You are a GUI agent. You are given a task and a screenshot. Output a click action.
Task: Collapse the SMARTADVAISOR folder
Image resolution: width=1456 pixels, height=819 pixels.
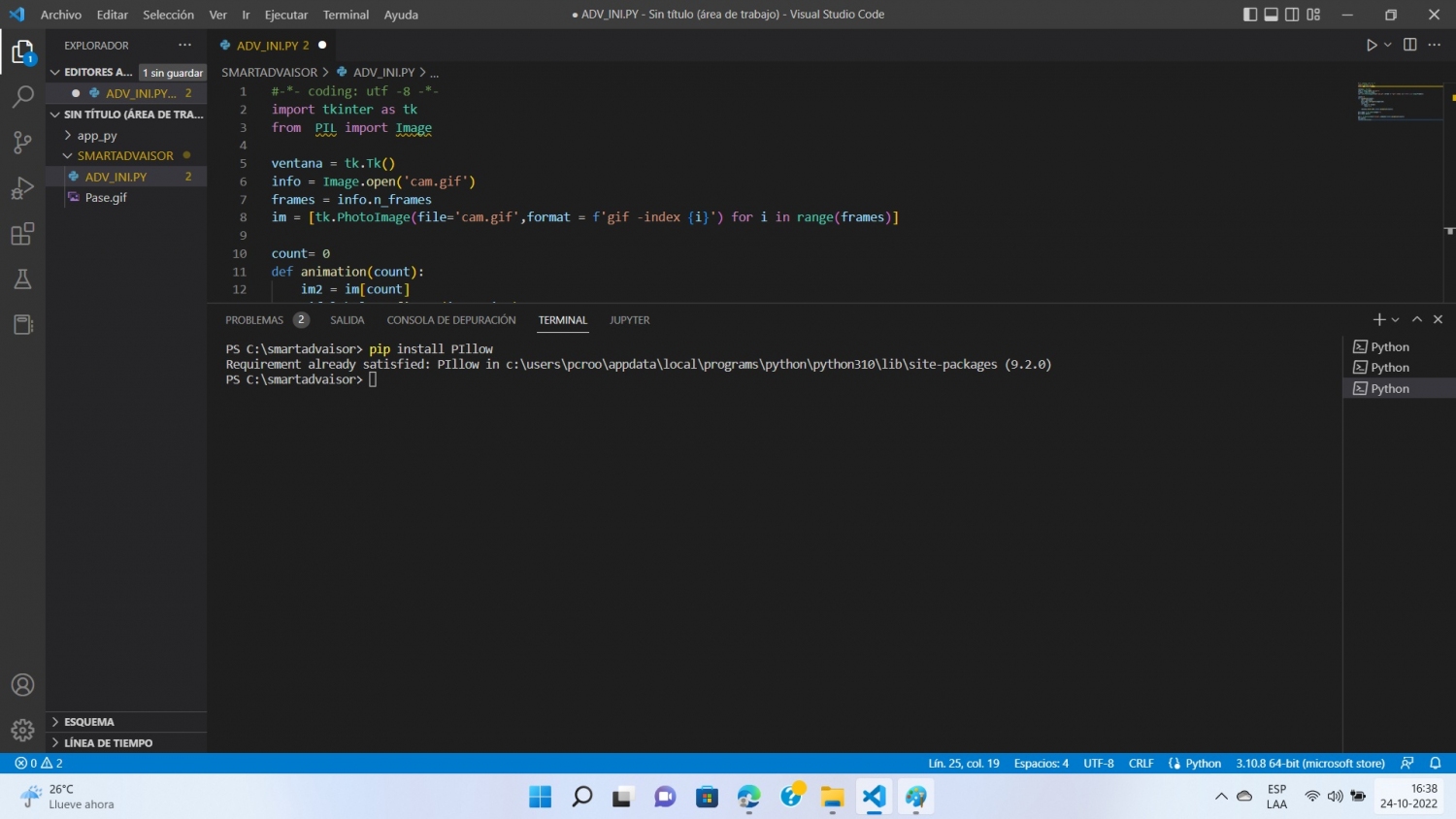tap(125, 155)
